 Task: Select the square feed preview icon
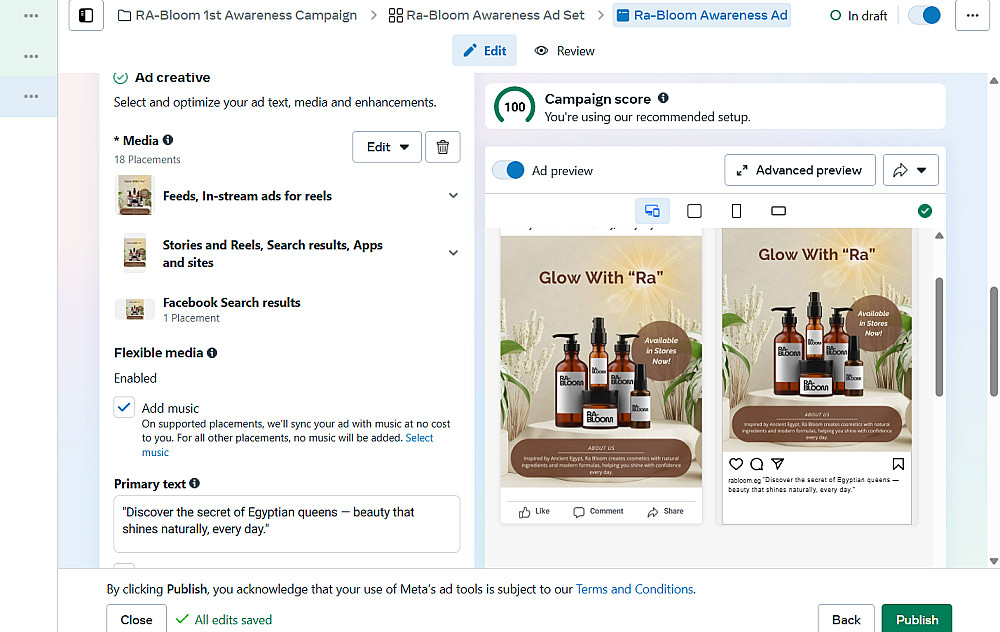695,211
